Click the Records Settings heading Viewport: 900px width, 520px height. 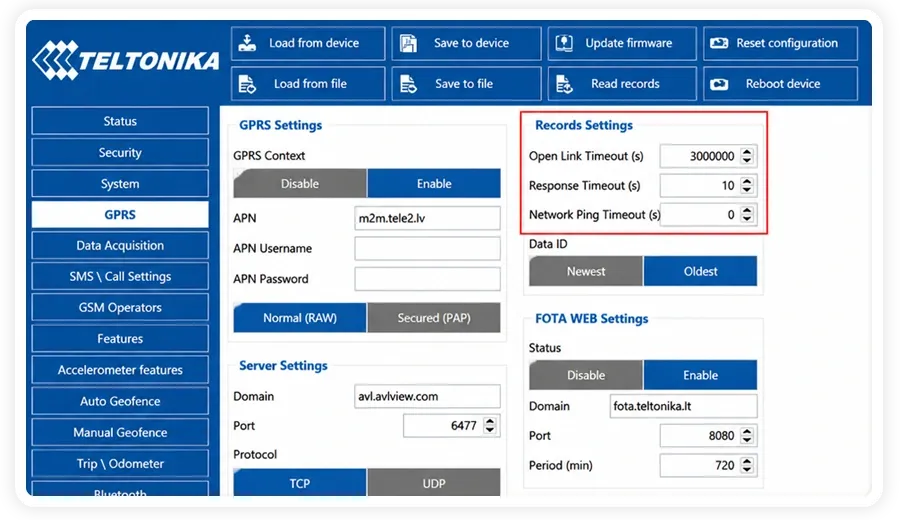pyautogui.click(x=584, y=125)
